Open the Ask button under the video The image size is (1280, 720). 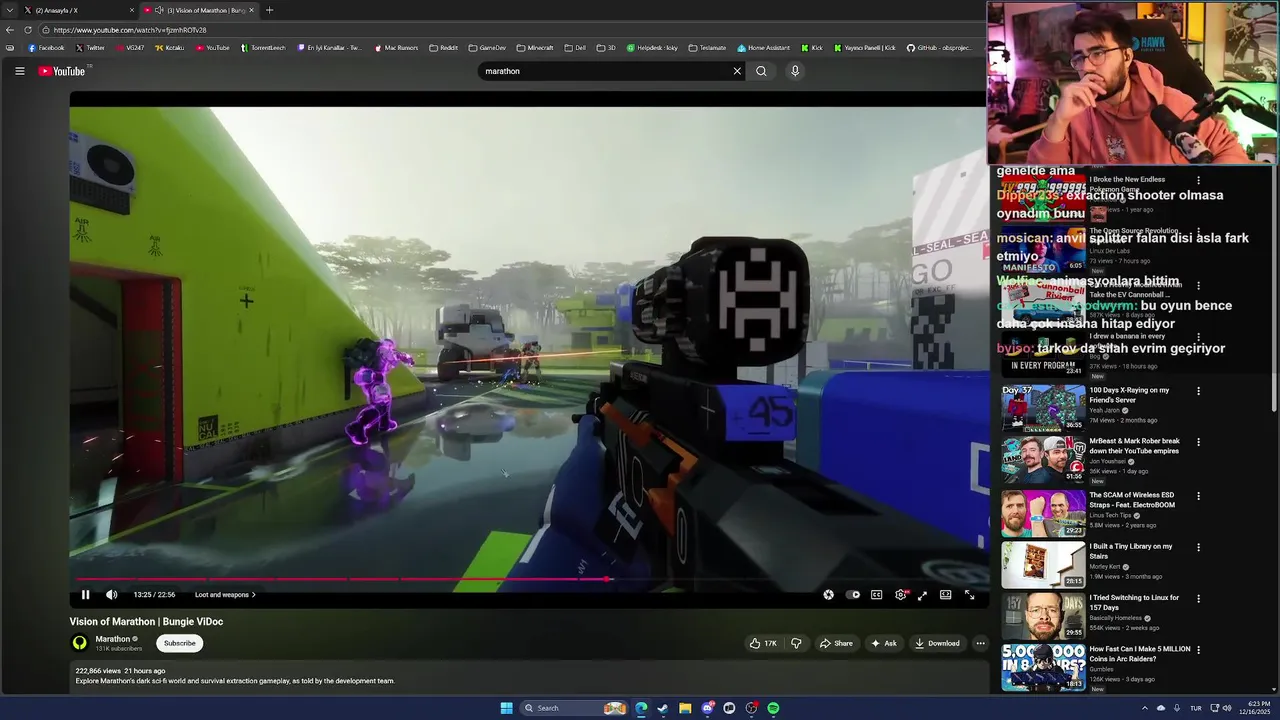coord(884,643)
